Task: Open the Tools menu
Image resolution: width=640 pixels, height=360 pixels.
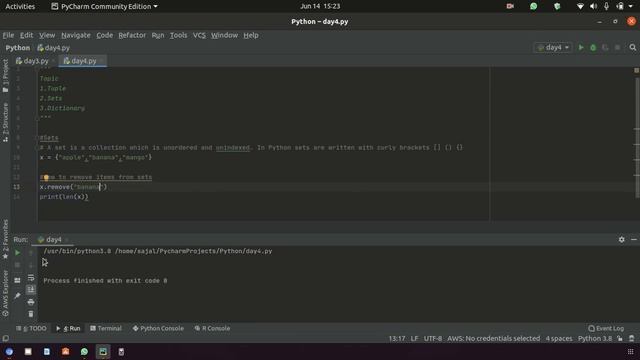Action: click(178, 36)
